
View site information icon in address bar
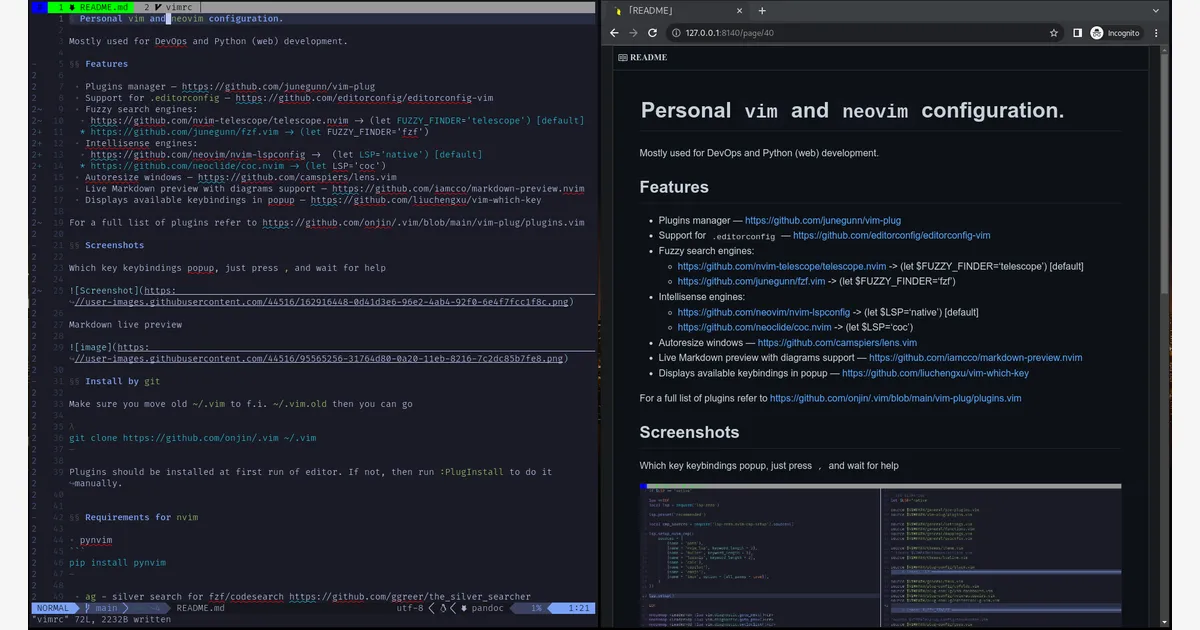677,33
